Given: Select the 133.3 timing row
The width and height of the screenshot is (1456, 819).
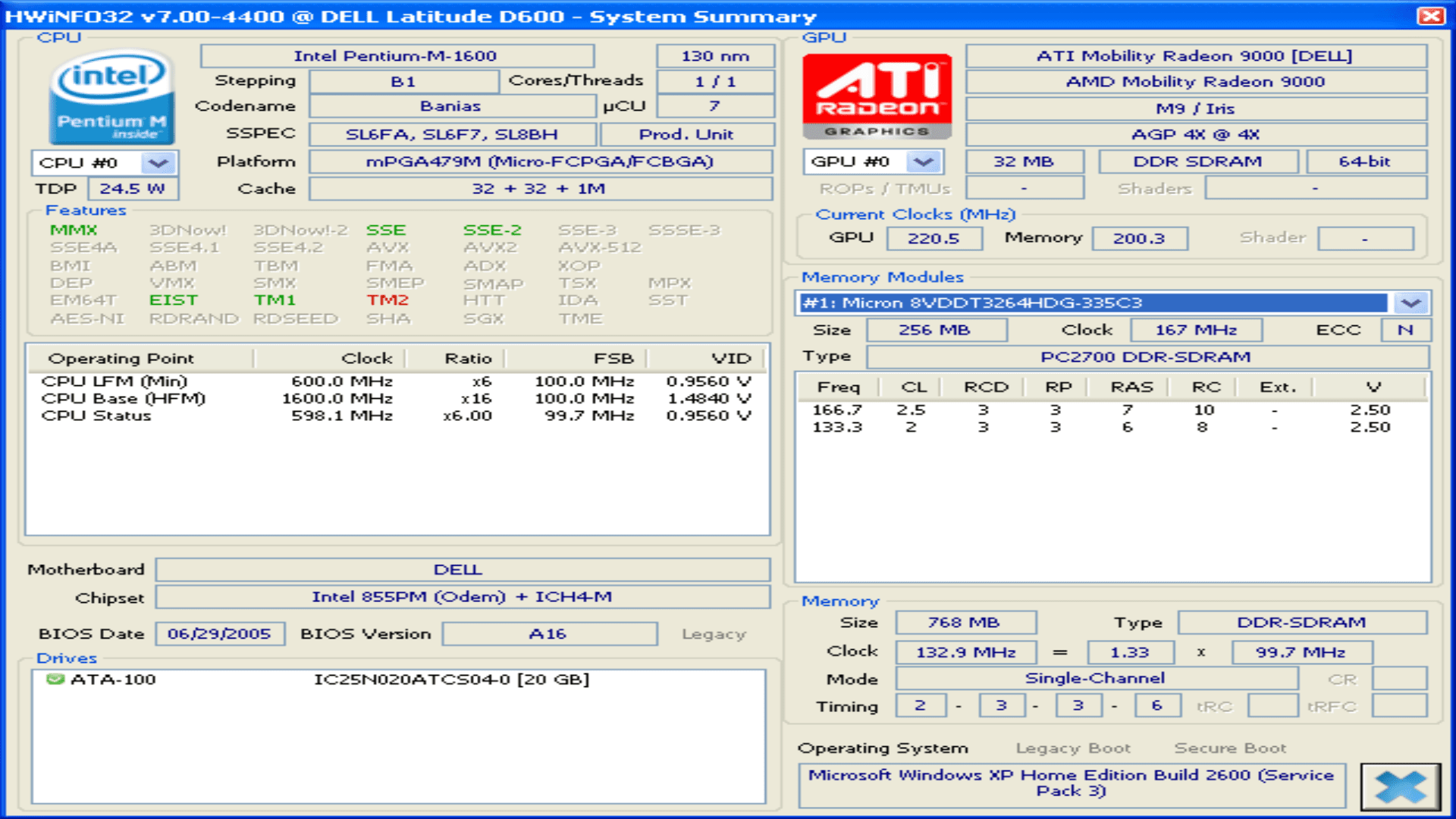Looking at the screenshot, I should [x=1111, y=428].
